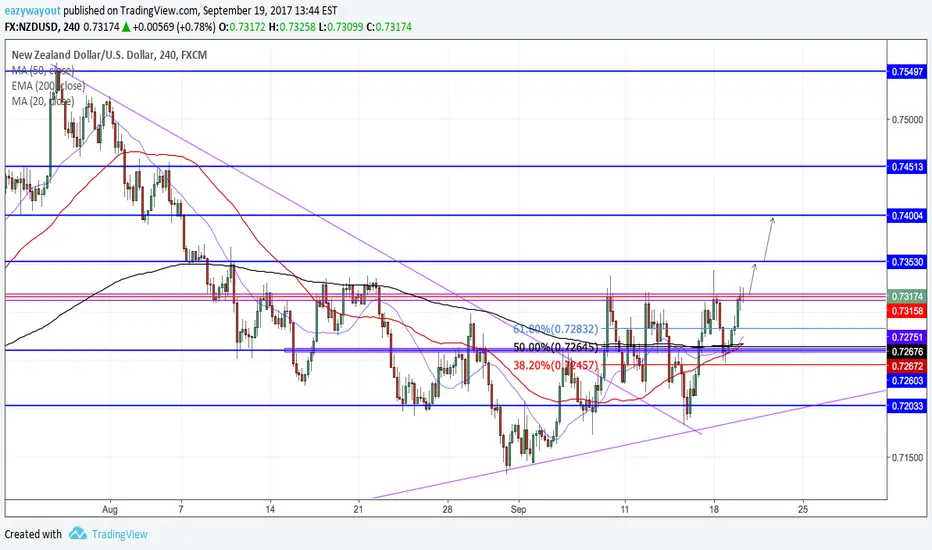Click the EMA (200, close) indicator label
The height and width of the screenshot is (550, 932).
(48, 86)
